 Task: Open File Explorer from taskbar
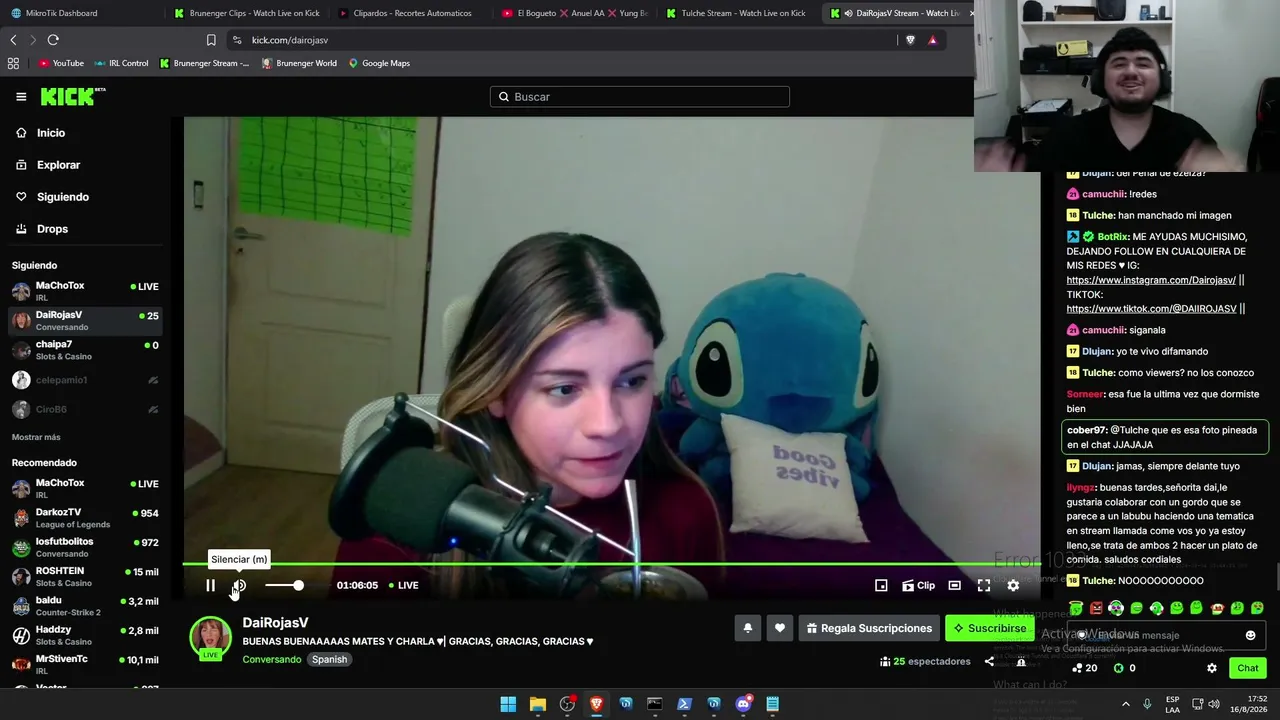click(537, 704)
